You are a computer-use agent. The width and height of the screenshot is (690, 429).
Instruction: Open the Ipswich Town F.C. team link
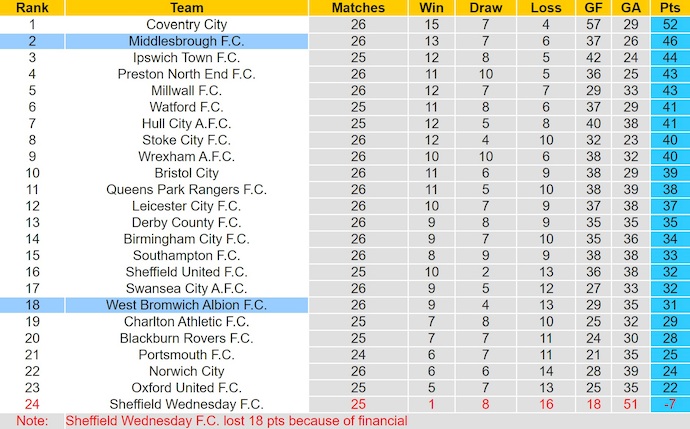point(186,58)
